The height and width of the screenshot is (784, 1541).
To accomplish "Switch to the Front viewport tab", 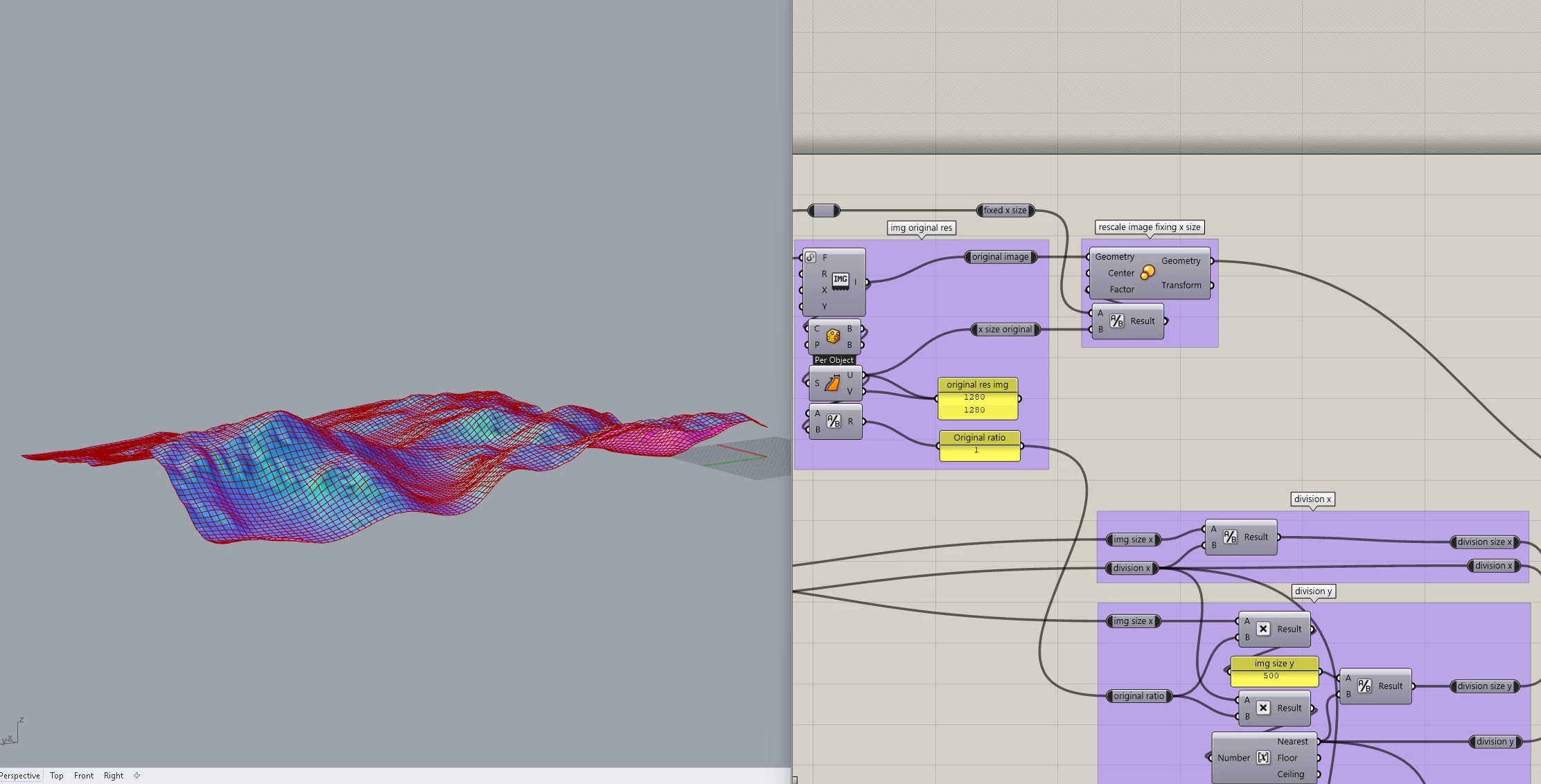I will point(84,776).
